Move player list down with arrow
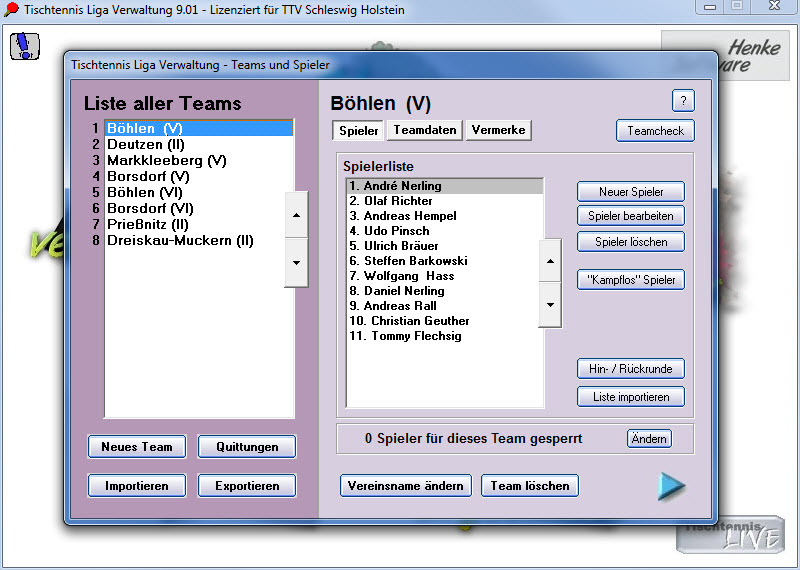 [x=550, y=304]
